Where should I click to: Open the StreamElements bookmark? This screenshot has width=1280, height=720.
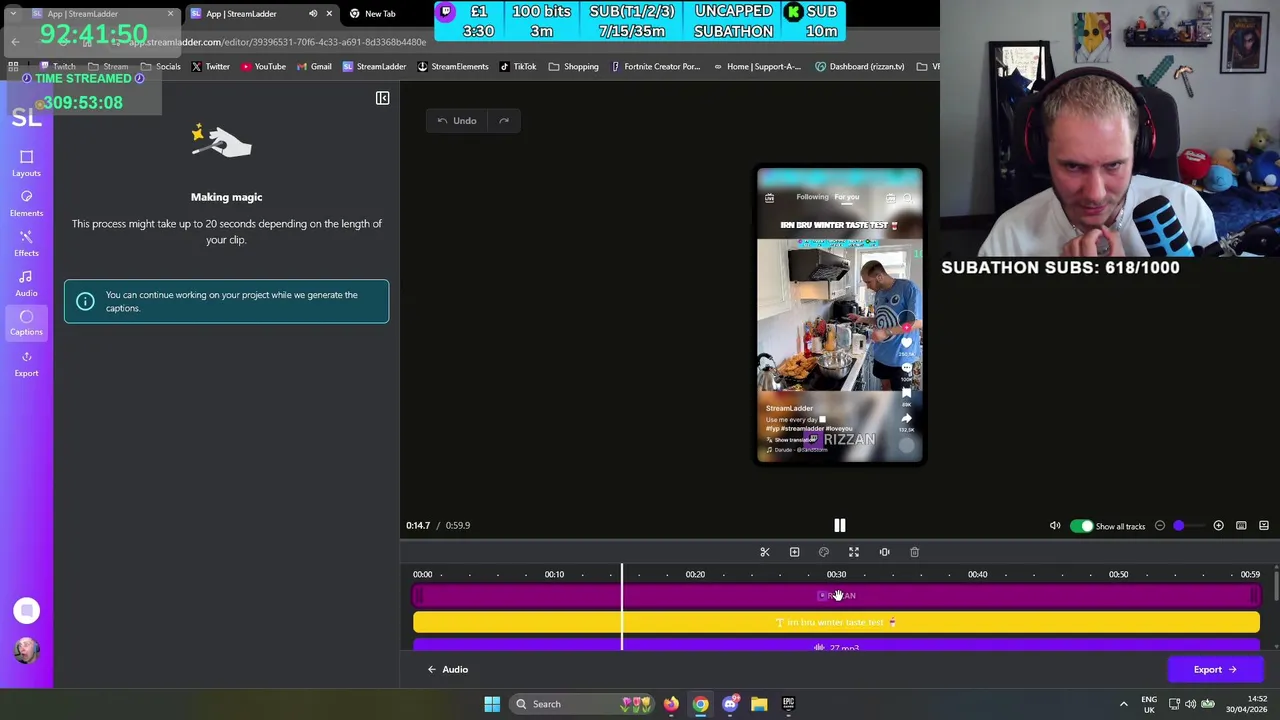pyautogui.click(x=453, y=67)
